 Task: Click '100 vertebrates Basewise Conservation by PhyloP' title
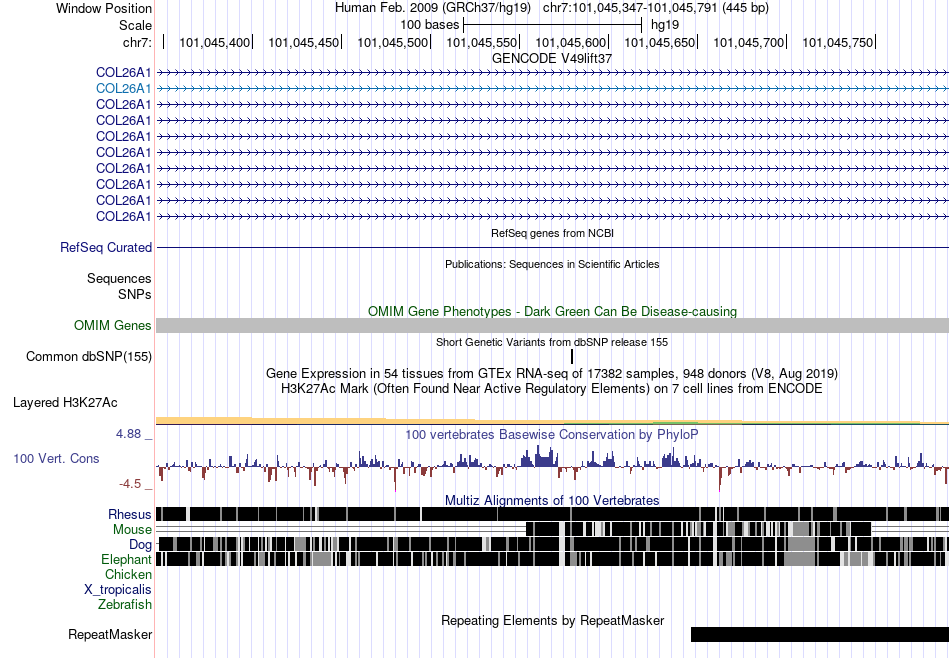pyautogui.click(x=552, y=434)
